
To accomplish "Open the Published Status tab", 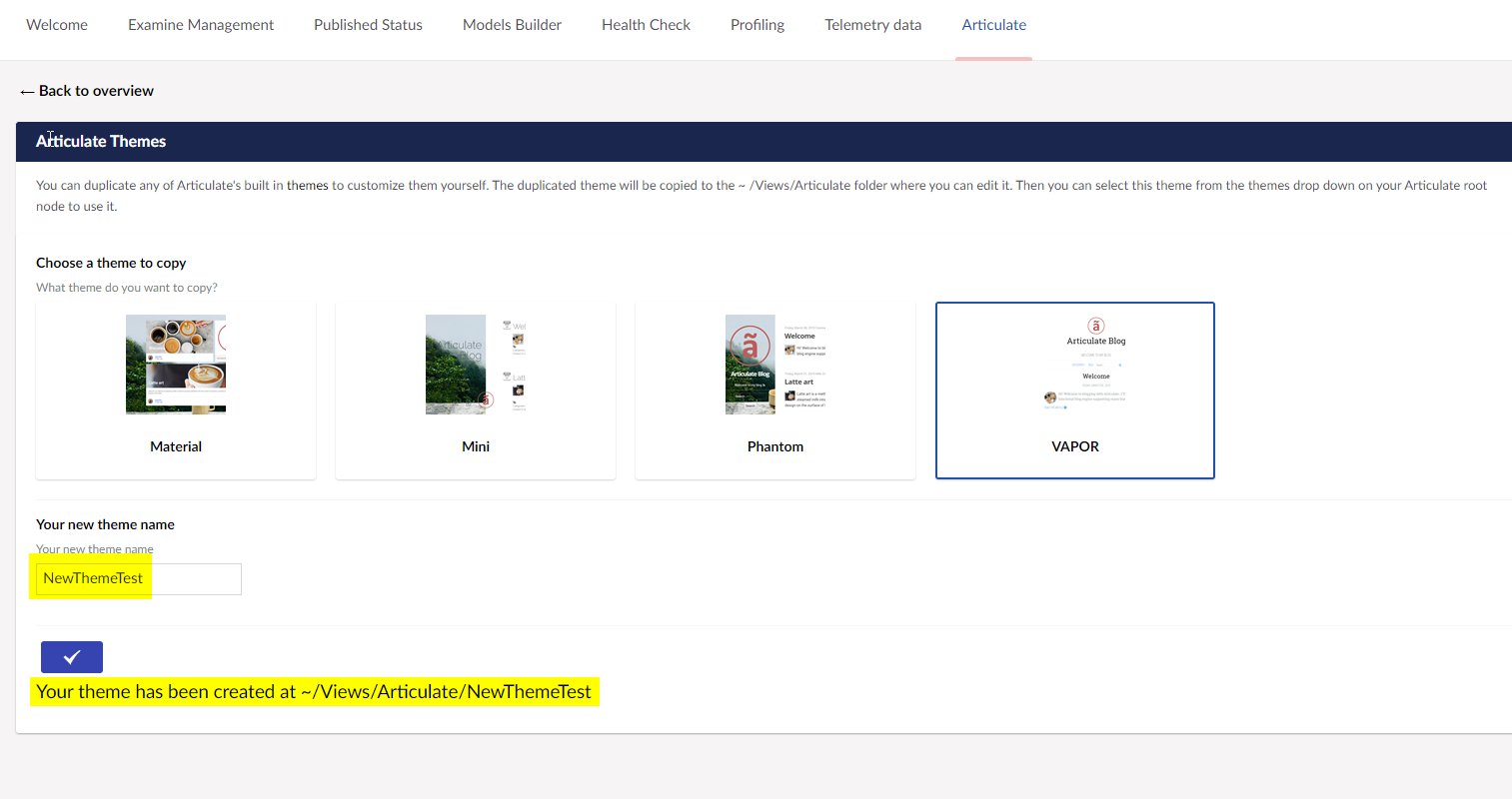I will tap(368, 25).
